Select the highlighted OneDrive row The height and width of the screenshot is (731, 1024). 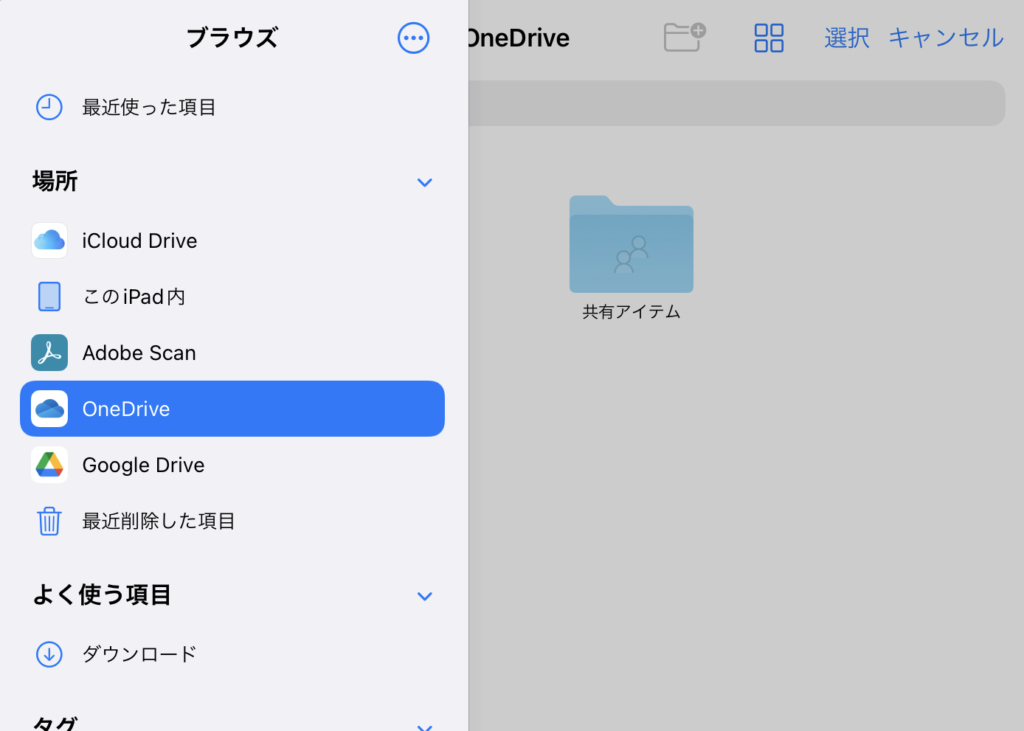point(232,409)
